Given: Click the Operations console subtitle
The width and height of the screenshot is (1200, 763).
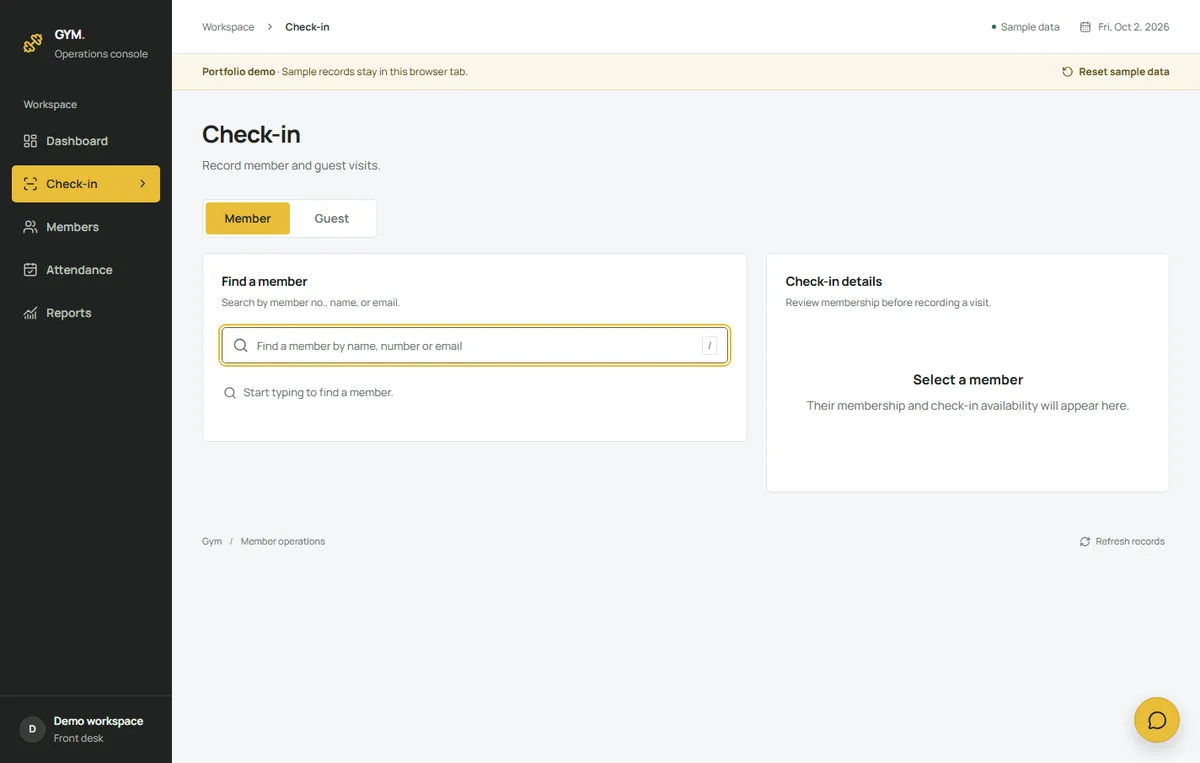Looking at the screenshot, I should (101, 54).
